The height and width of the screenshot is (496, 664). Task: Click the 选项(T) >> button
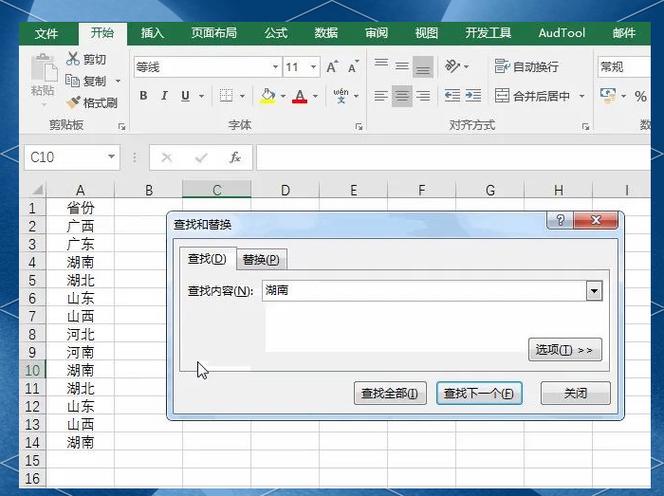[x=564, y=350]
